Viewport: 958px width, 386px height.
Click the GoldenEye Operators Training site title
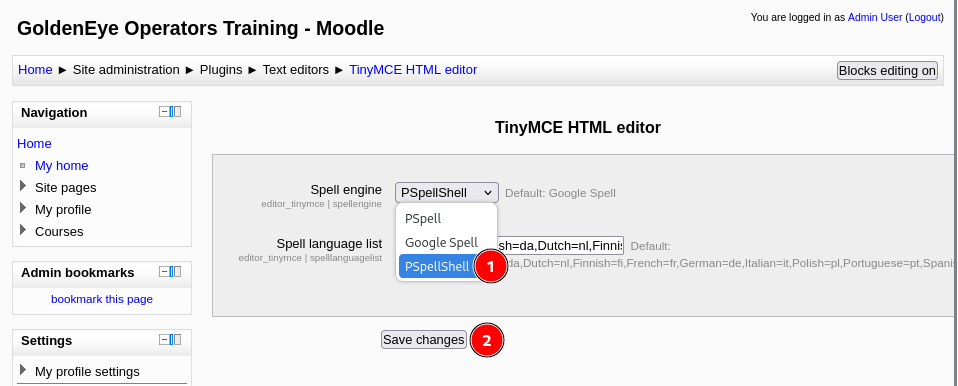pyautogui.click(x=200, y=29)
